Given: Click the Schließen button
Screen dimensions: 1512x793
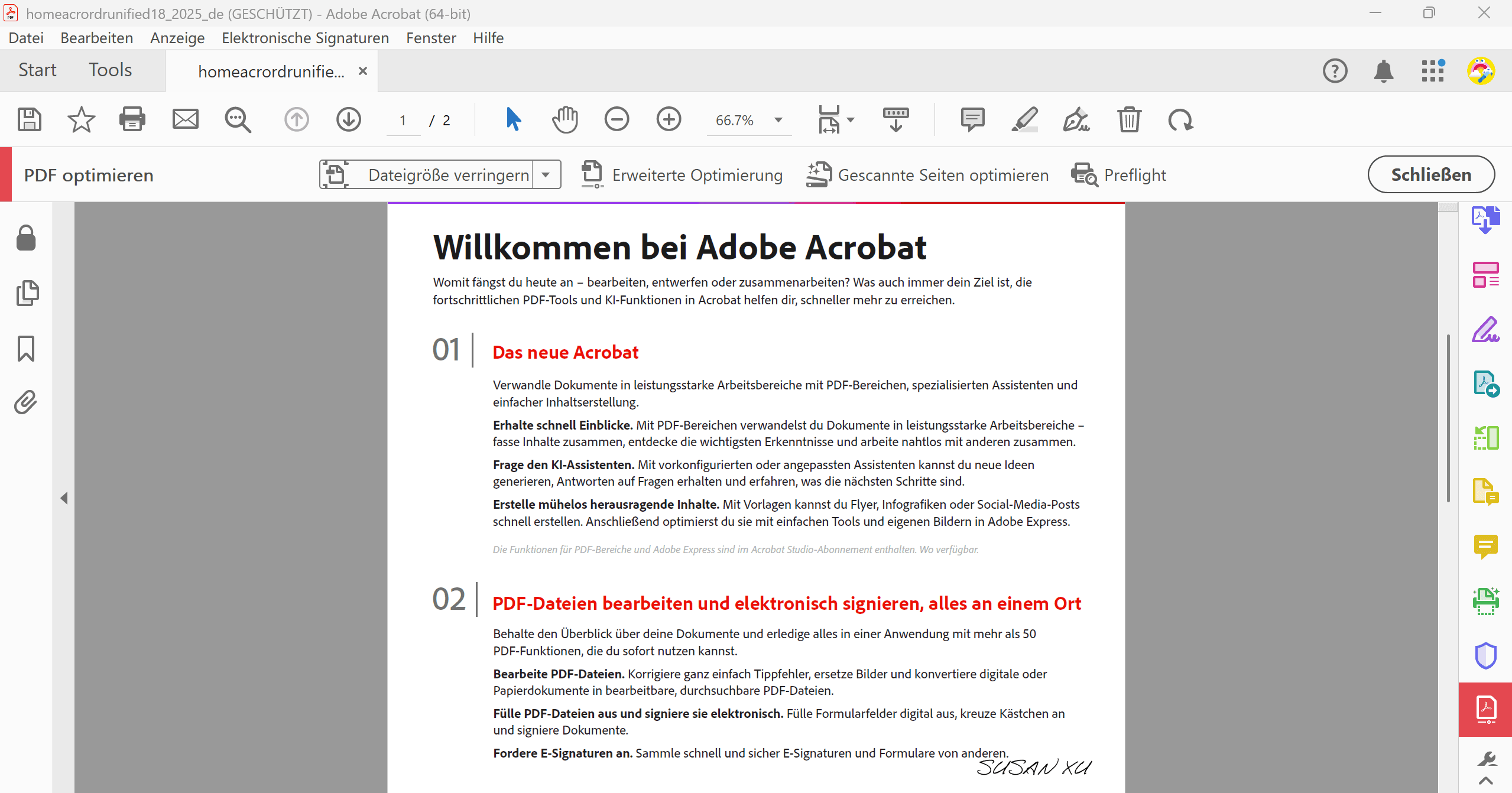Looking at the screenshot, I should pyautogui.click(x=1431, y=174).
